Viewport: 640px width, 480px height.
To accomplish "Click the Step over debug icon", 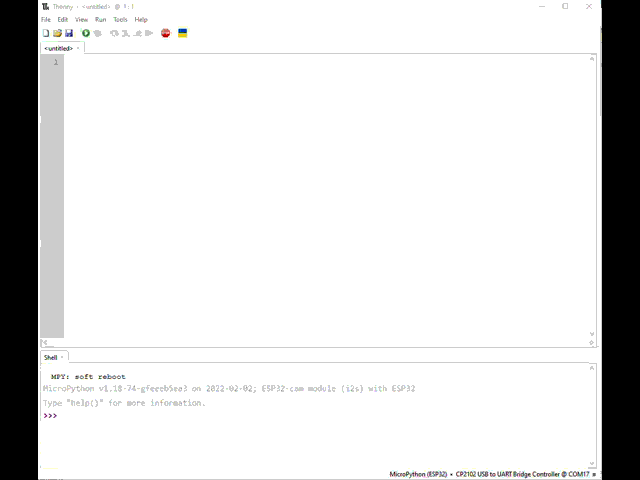I will point(114,33).
